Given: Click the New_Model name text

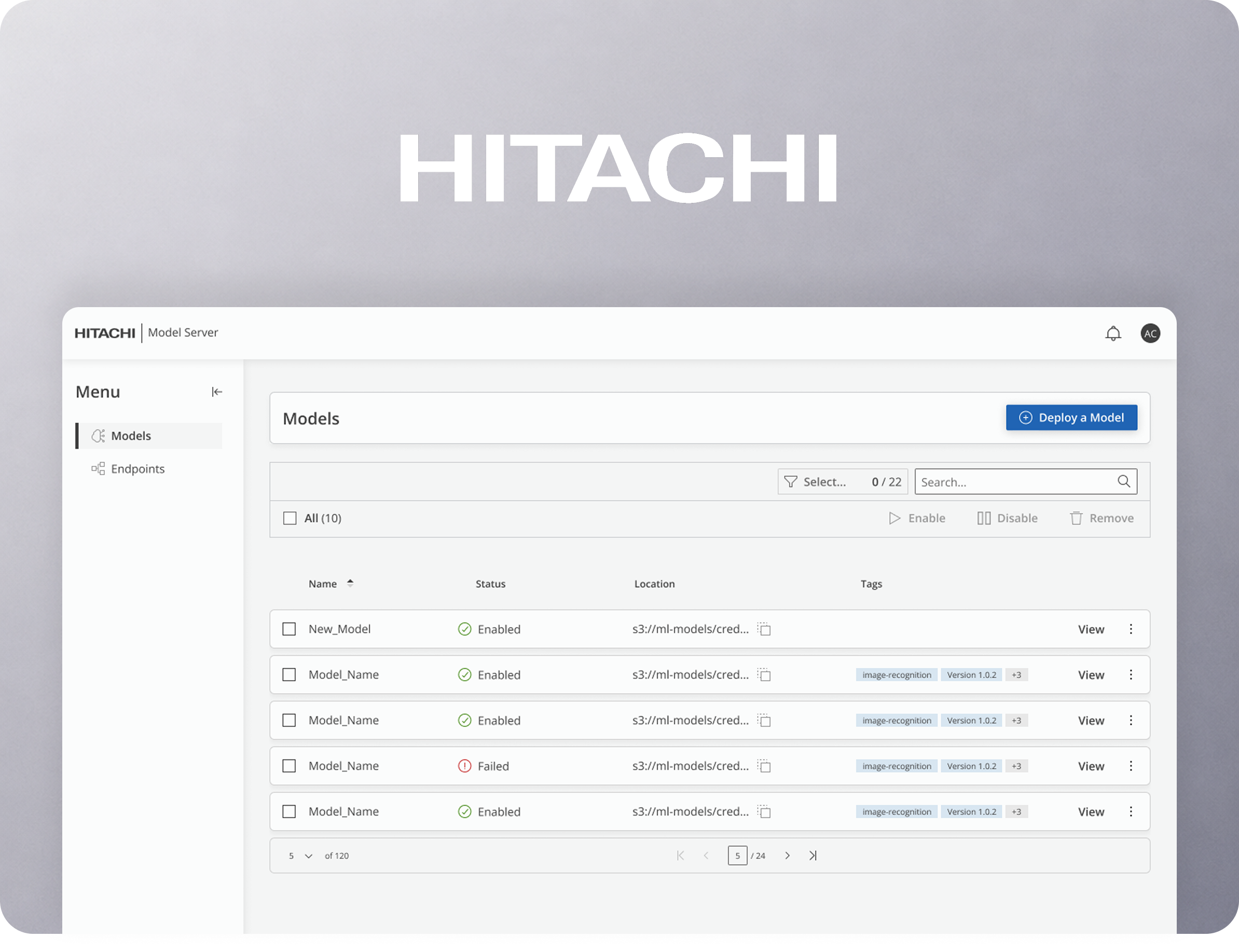Looking at the screenshot, I should (339, 629).
